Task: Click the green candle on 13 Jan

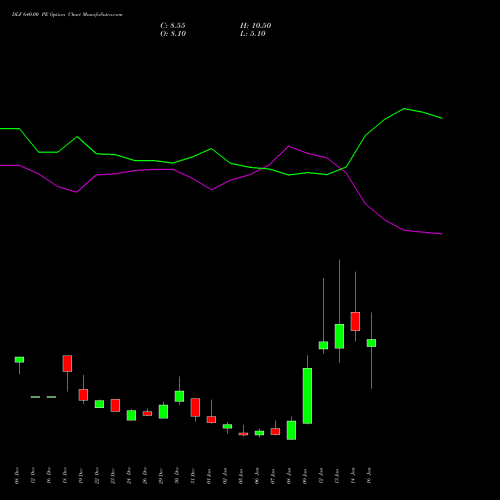Action: [x=339, y=336]
